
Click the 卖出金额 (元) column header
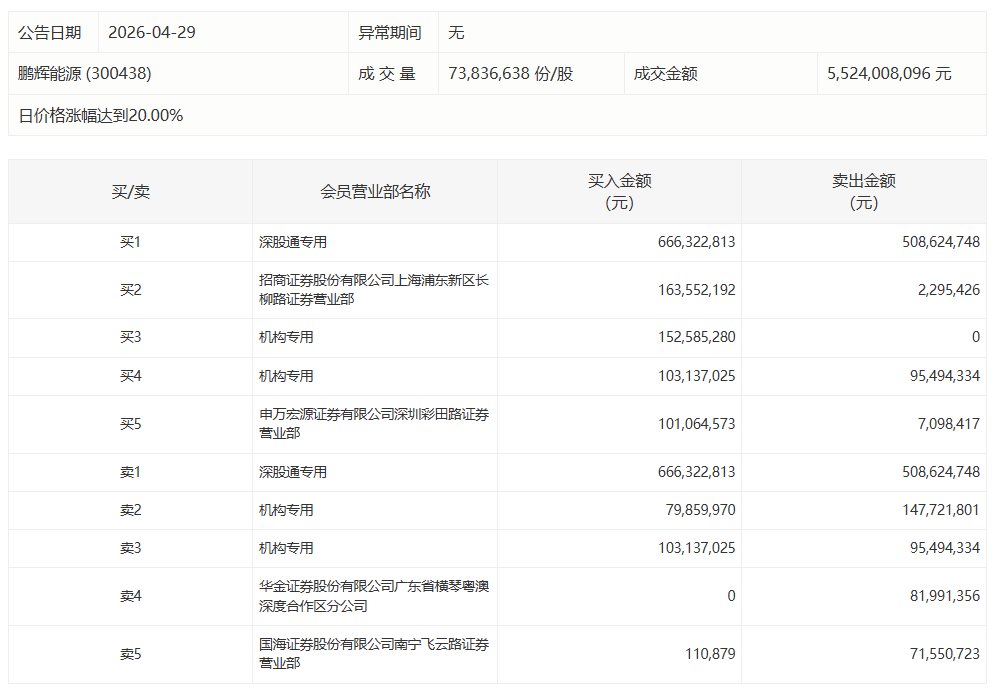pos(863,192)
